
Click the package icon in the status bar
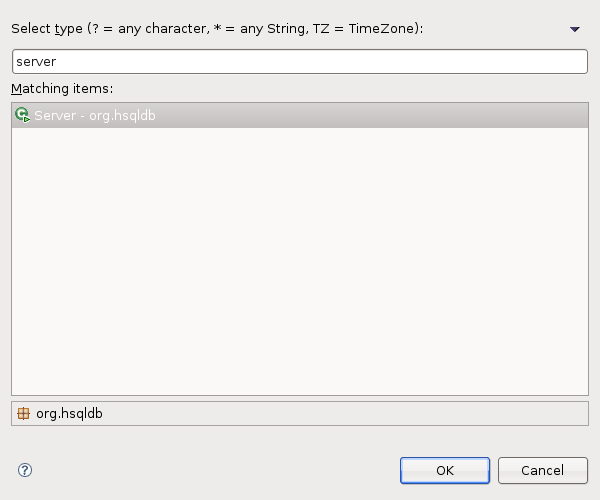23,413
